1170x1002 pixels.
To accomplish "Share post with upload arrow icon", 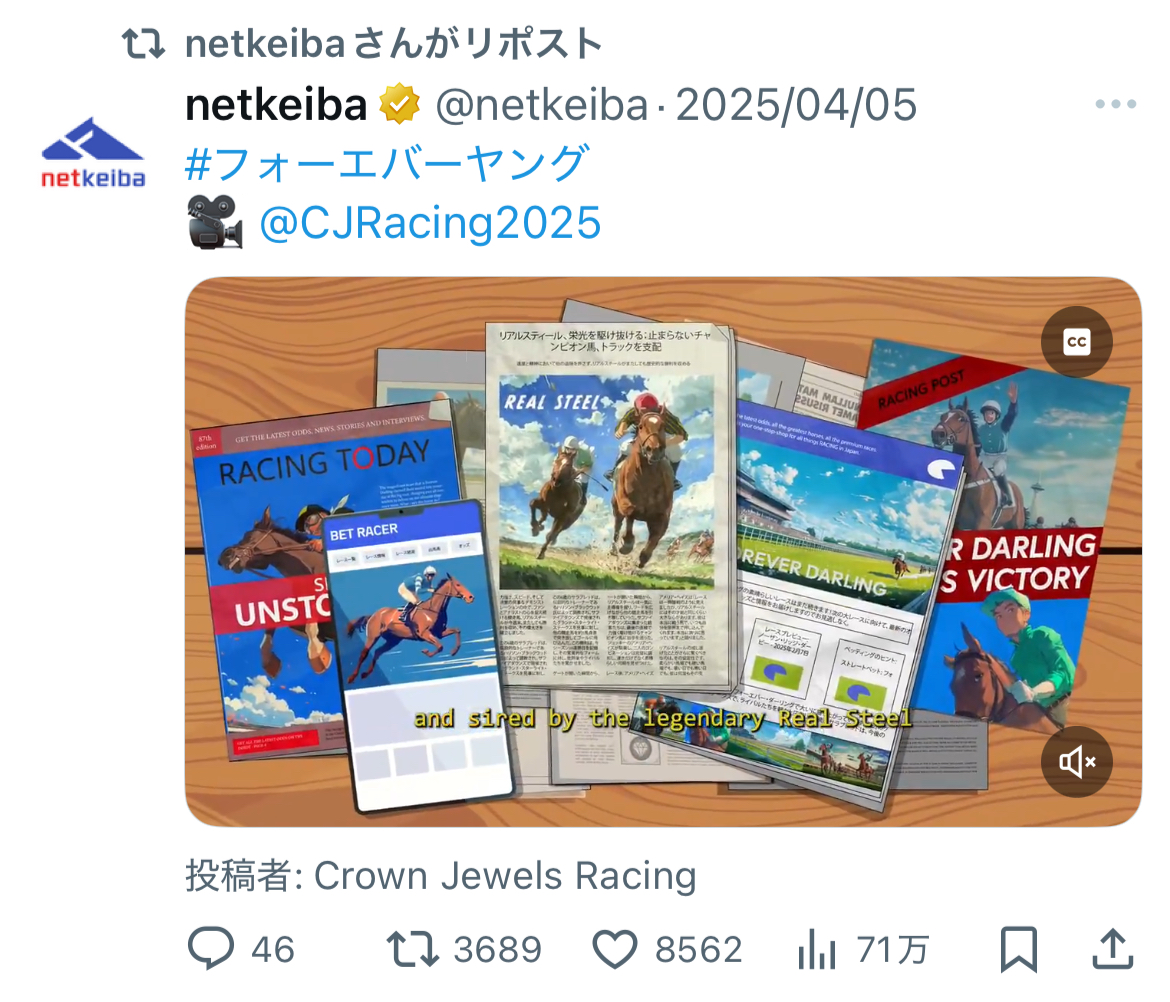I will point(1113,949).
